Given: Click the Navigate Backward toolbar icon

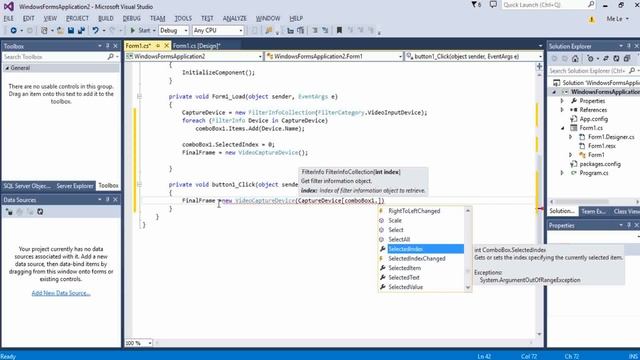Looking at the screenshot, I should pyautogui.click(x=13, y=31).
